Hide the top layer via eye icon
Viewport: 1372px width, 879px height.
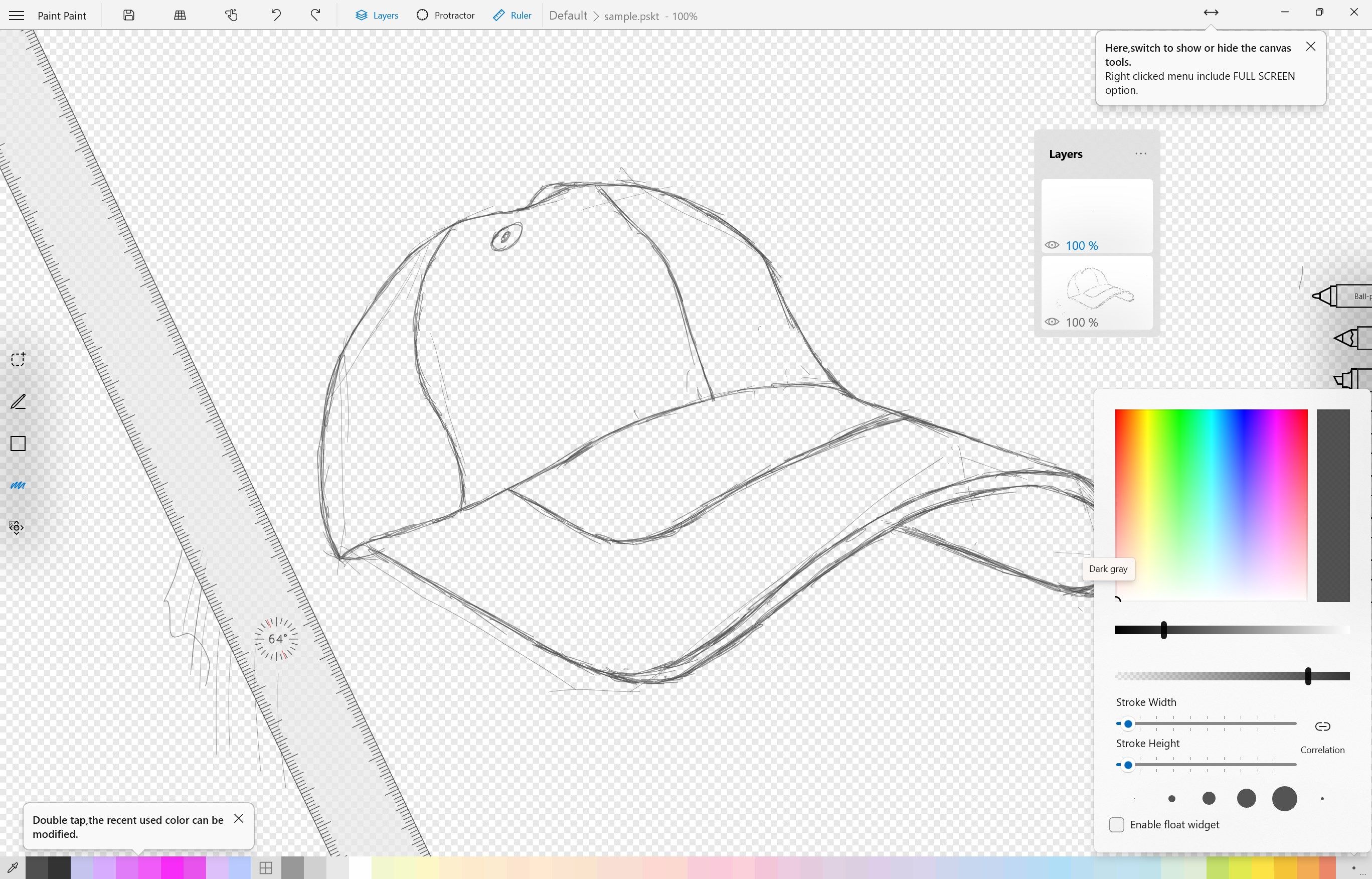(x=1052, y=245)
